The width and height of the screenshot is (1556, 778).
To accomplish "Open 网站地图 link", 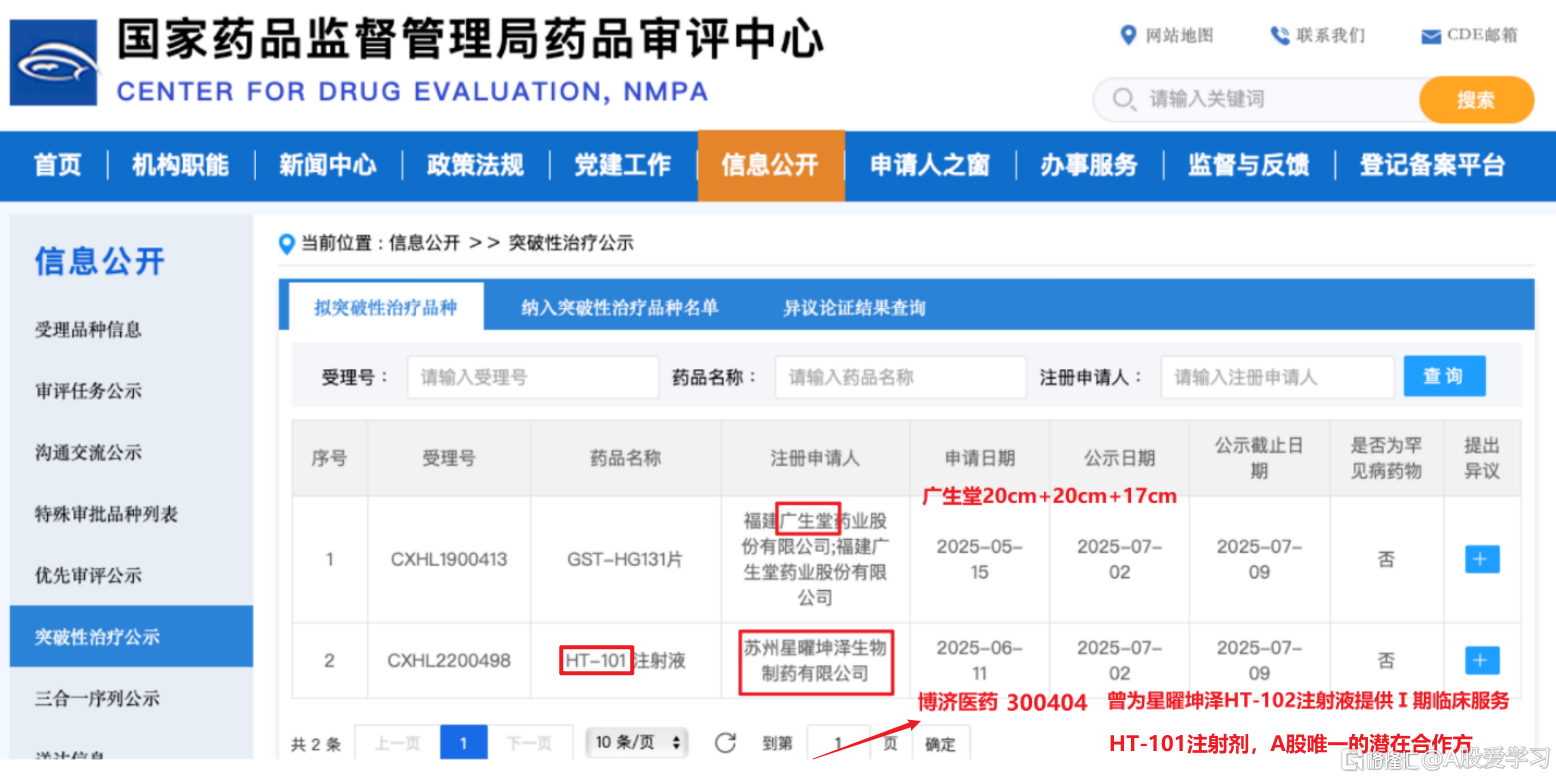I will (1179, 35).
